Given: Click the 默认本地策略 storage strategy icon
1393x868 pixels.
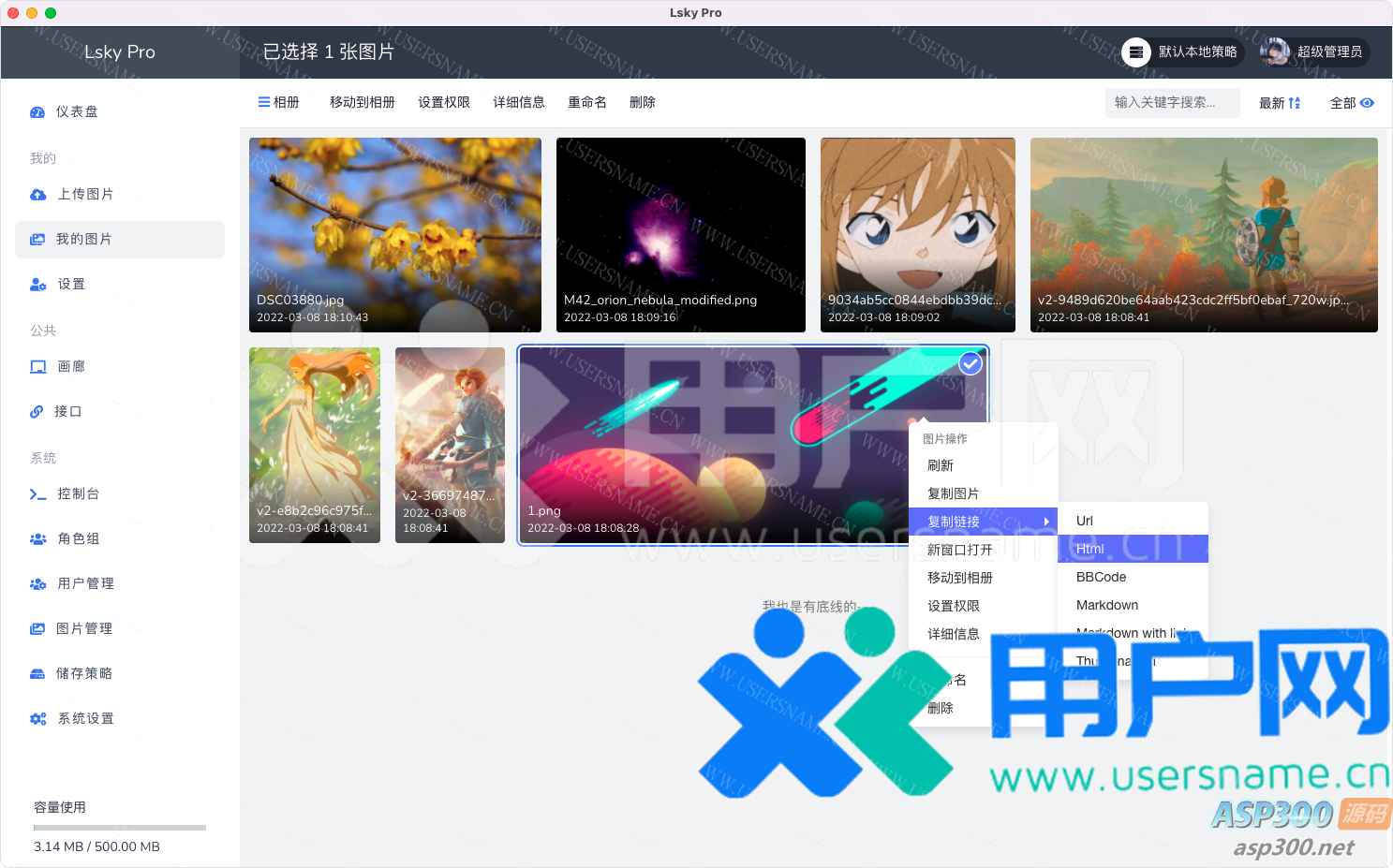Looking at the screenshot, I should [x=1136, y=52].
